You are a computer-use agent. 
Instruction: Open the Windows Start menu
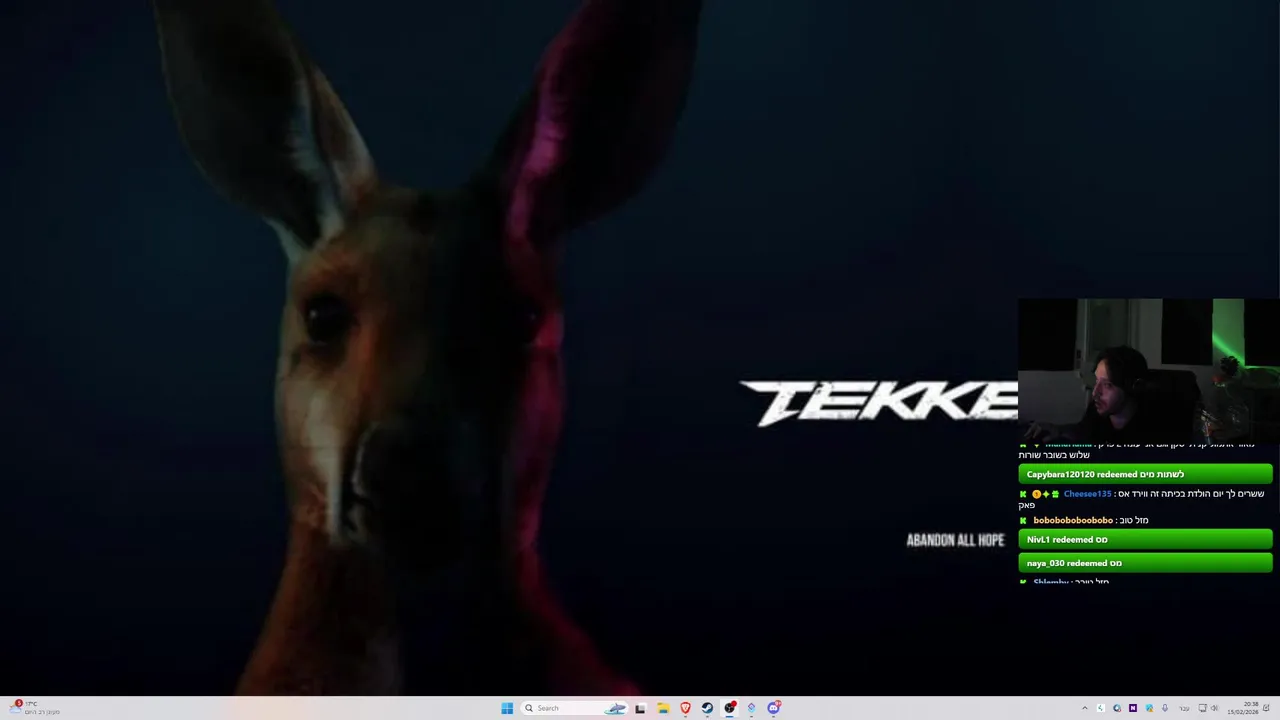pyautogui.click(x=507, y=708)
